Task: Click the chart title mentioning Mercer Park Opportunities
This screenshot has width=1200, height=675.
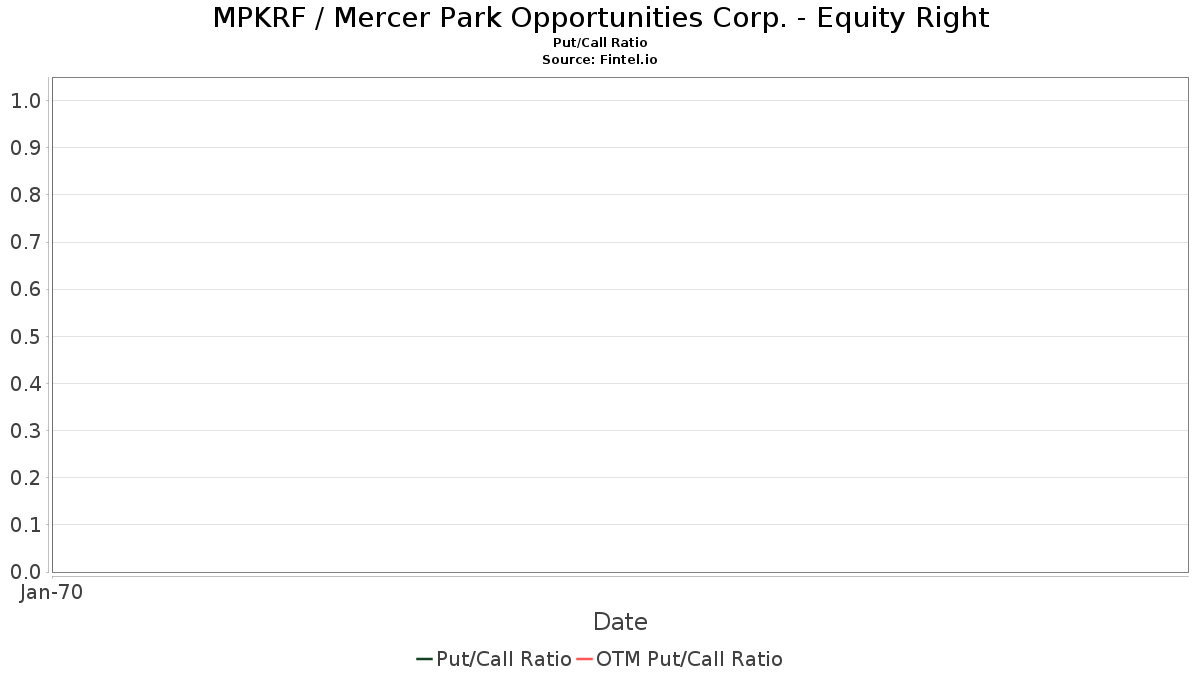Action: (600, 18)
